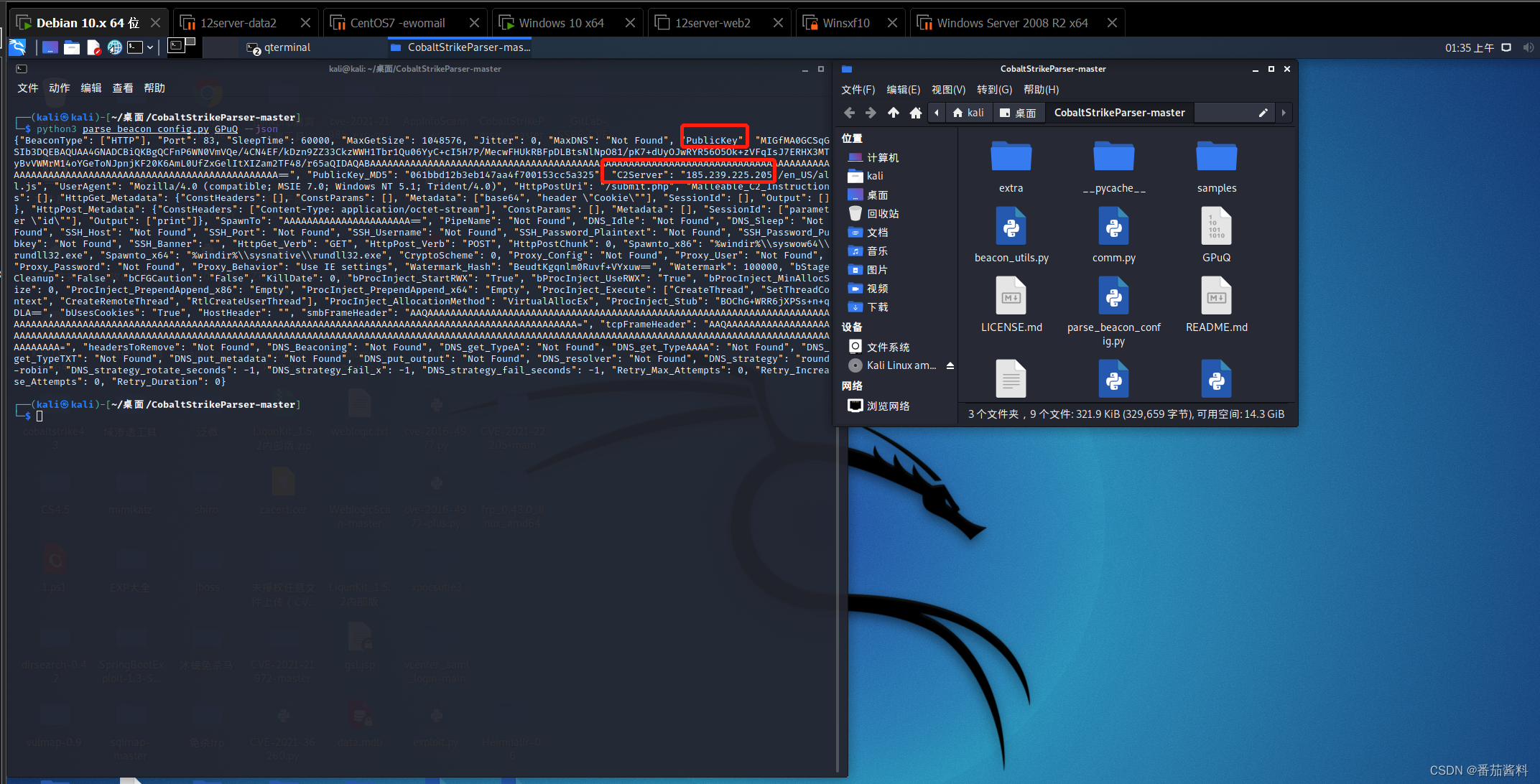Switch to the qterminal taskbar entry
1540x784 pixels.
(279, 47)
